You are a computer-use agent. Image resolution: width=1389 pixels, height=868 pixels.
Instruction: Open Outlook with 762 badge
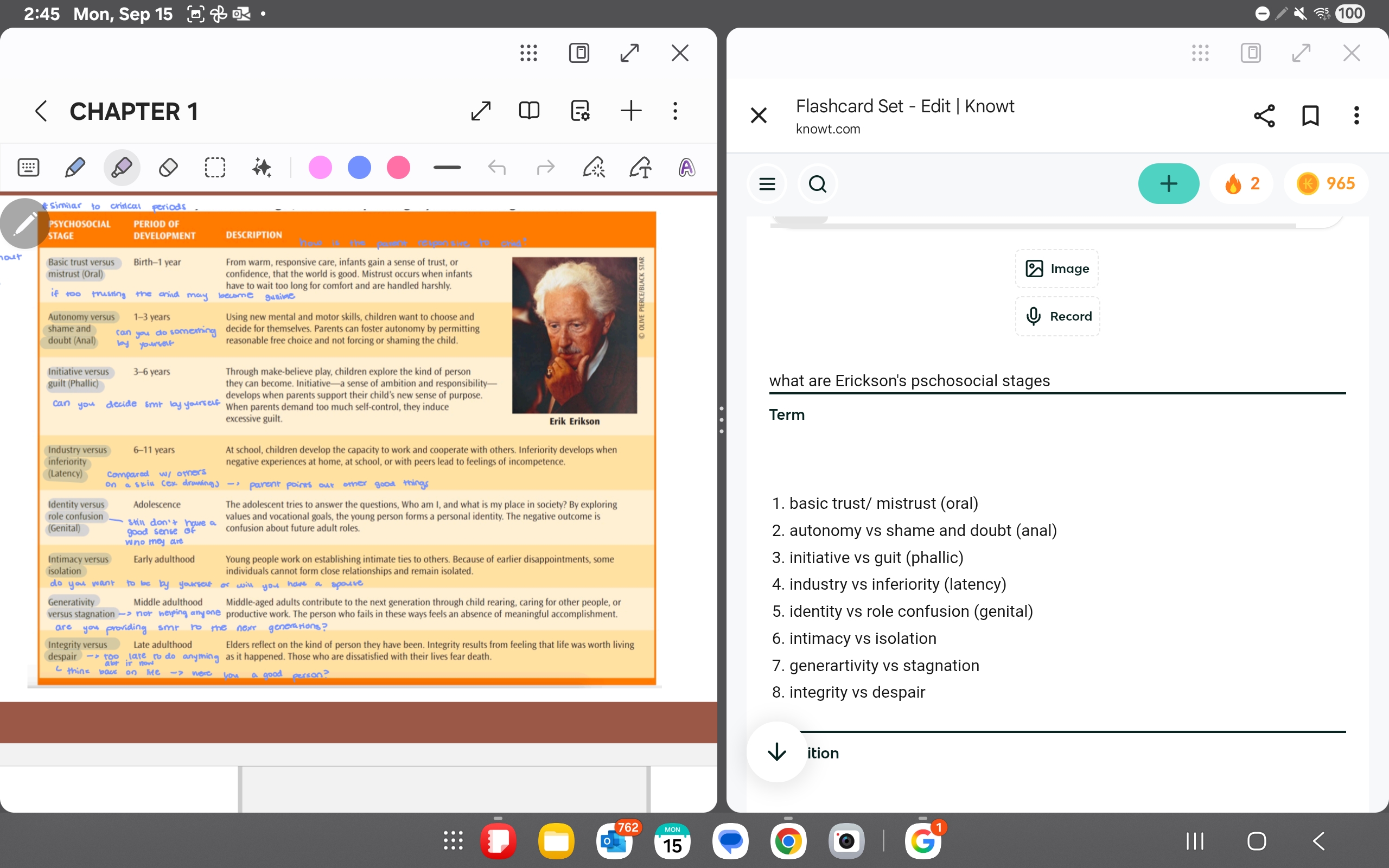coord(615,841)
